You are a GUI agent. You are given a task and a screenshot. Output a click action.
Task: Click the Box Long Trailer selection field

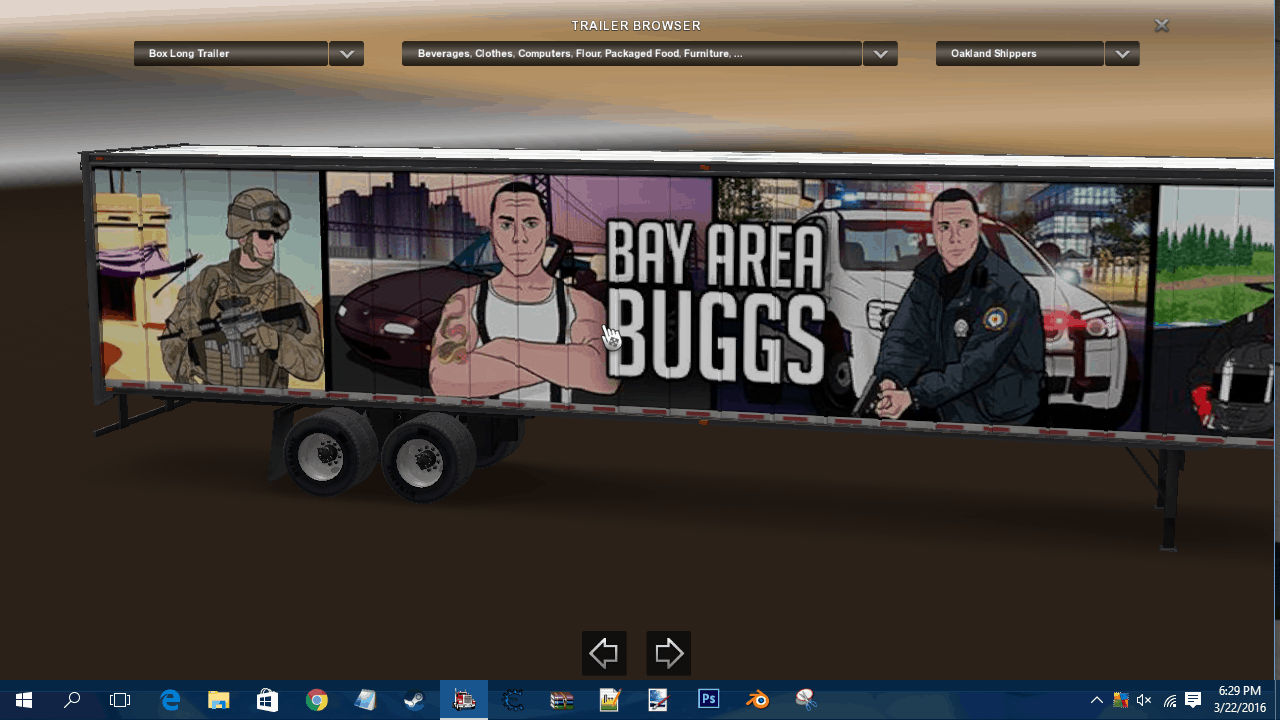pyautogui.click(x=231, y=54)
